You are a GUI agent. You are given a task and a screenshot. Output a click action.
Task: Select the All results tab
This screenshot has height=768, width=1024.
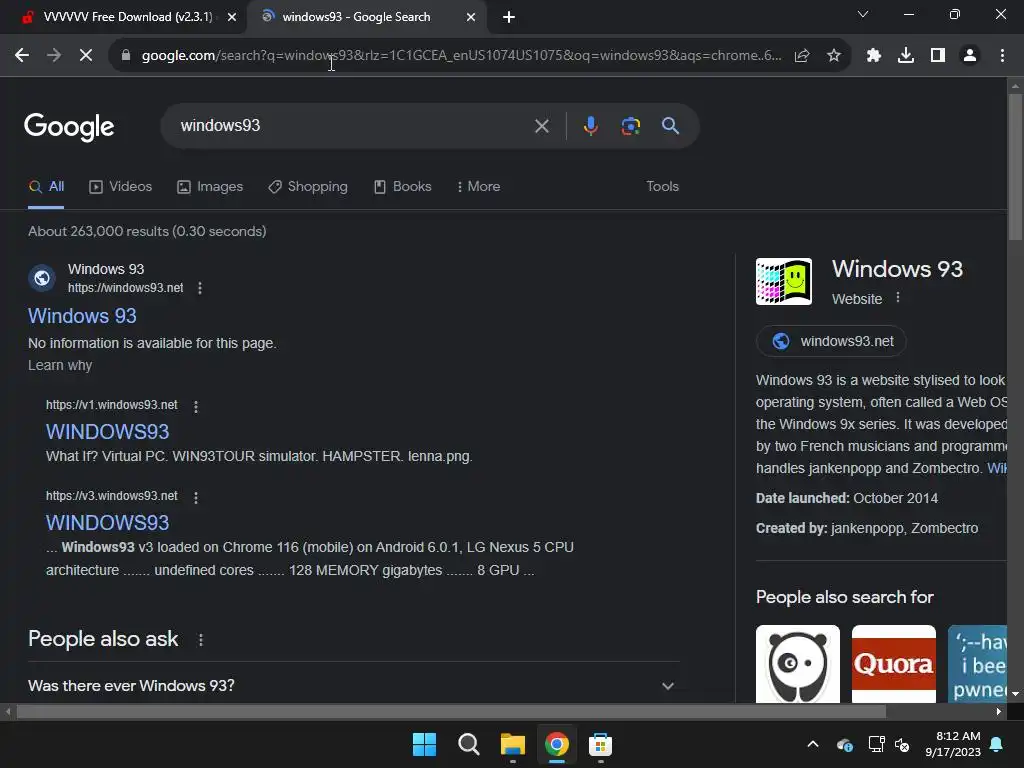point(46,187)
